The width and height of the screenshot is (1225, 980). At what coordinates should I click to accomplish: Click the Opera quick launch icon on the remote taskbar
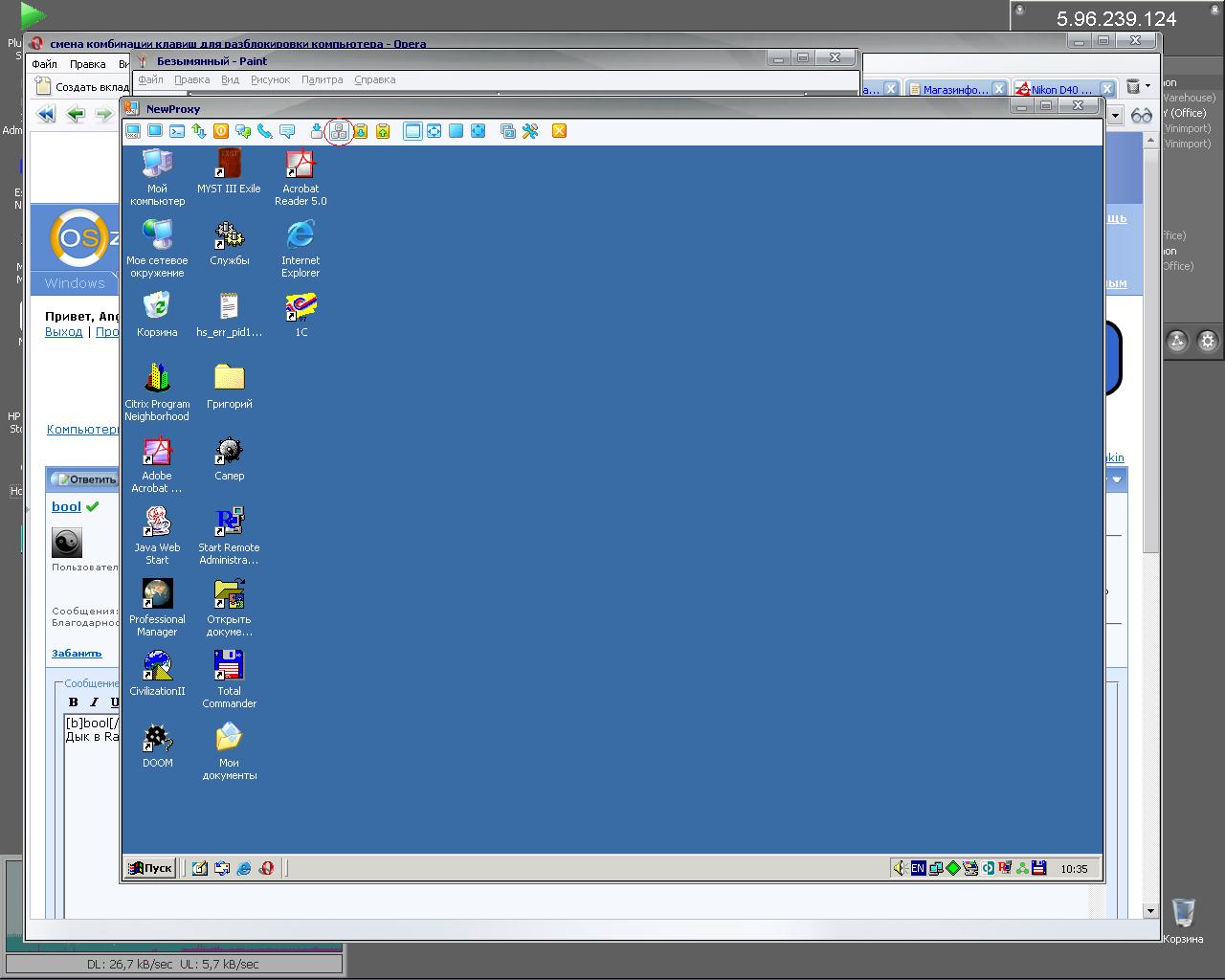266,868
